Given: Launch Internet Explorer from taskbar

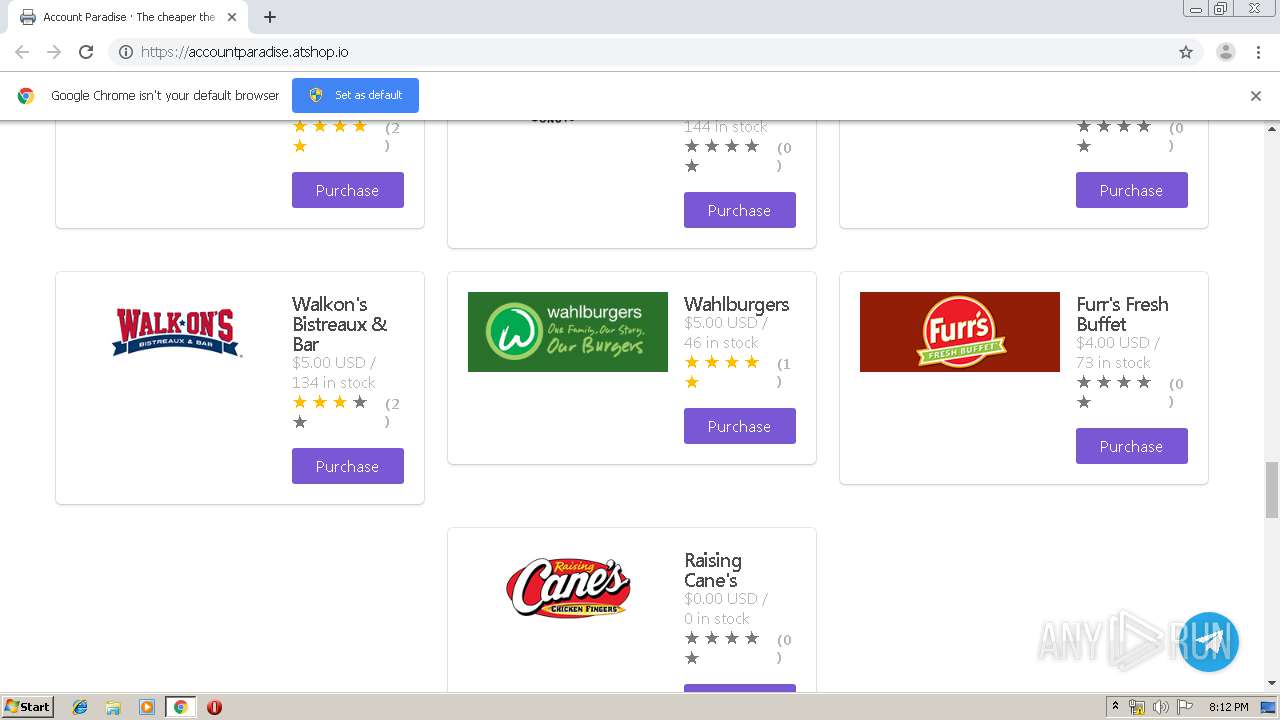Looking at the screenshot, I should click(x=80, y=707).
